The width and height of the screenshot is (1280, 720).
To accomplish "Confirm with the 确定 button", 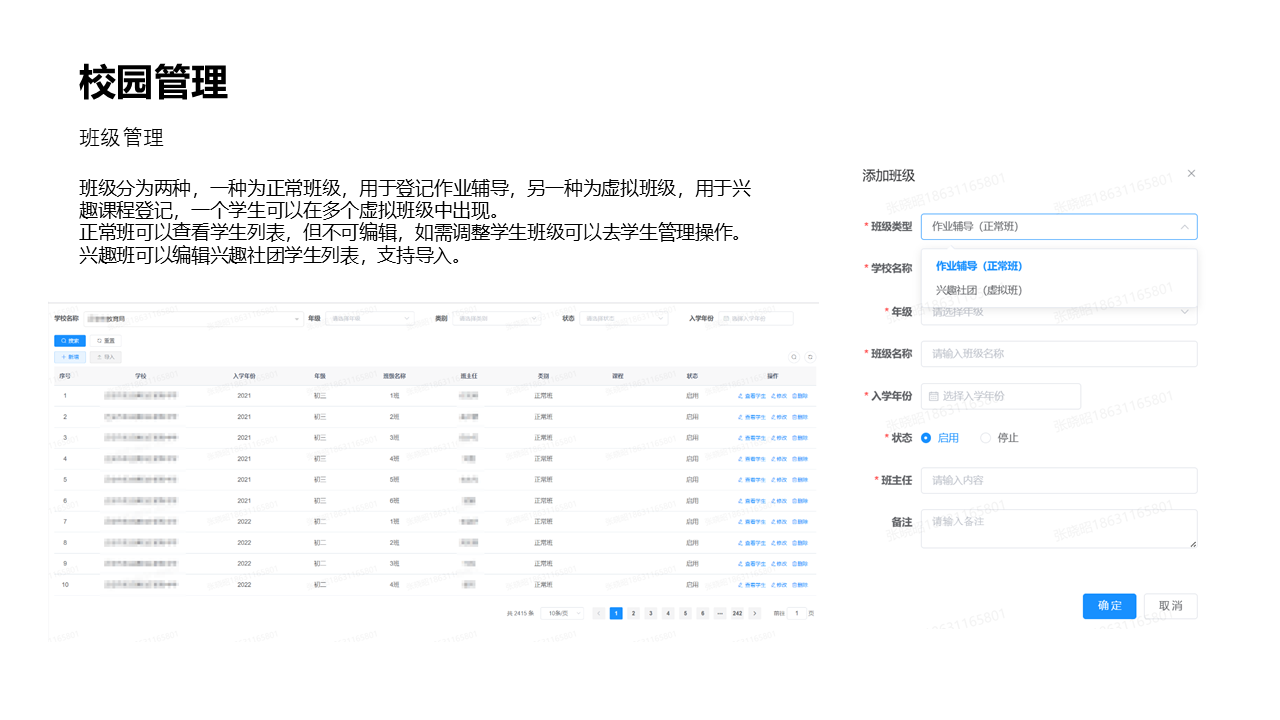I will [x=1109, y=606].
